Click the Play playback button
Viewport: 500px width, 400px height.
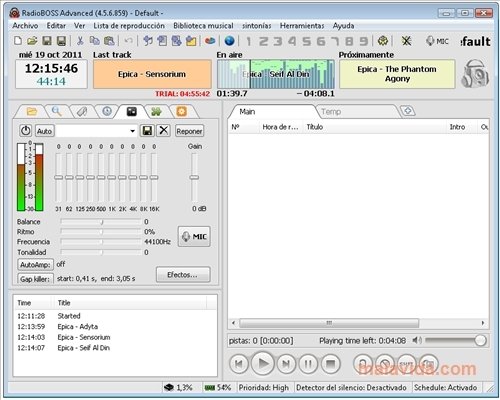pyautogui.click(x=263, y=364)
